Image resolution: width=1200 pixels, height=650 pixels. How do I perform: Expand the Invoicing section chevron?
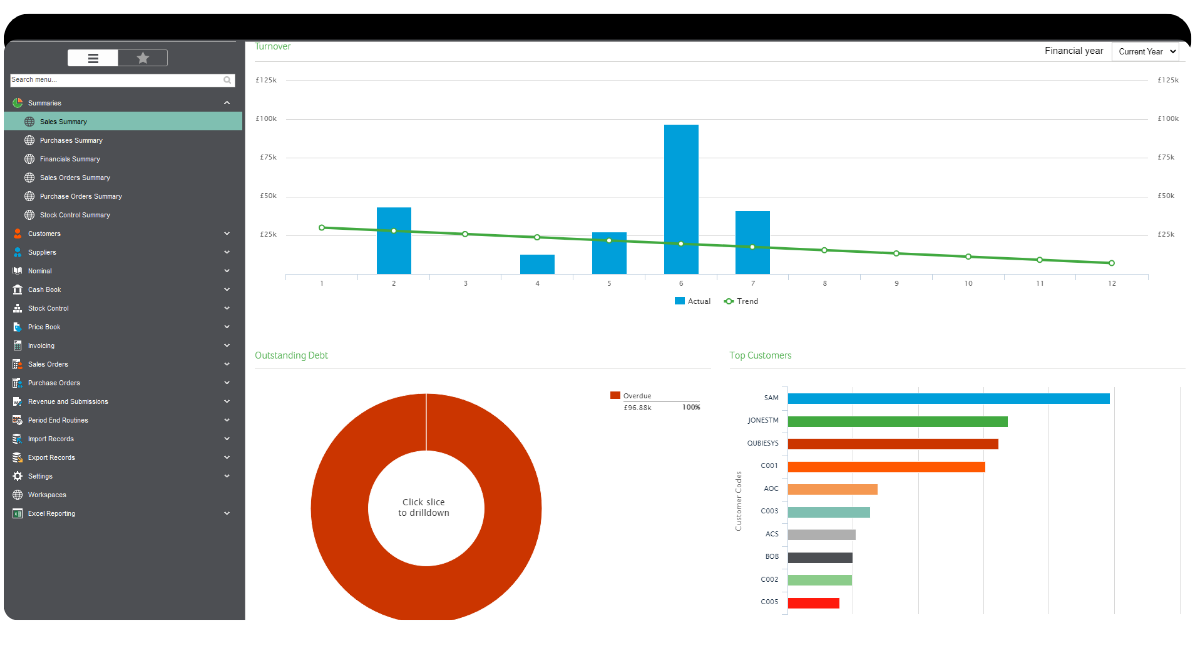[227, 345]
